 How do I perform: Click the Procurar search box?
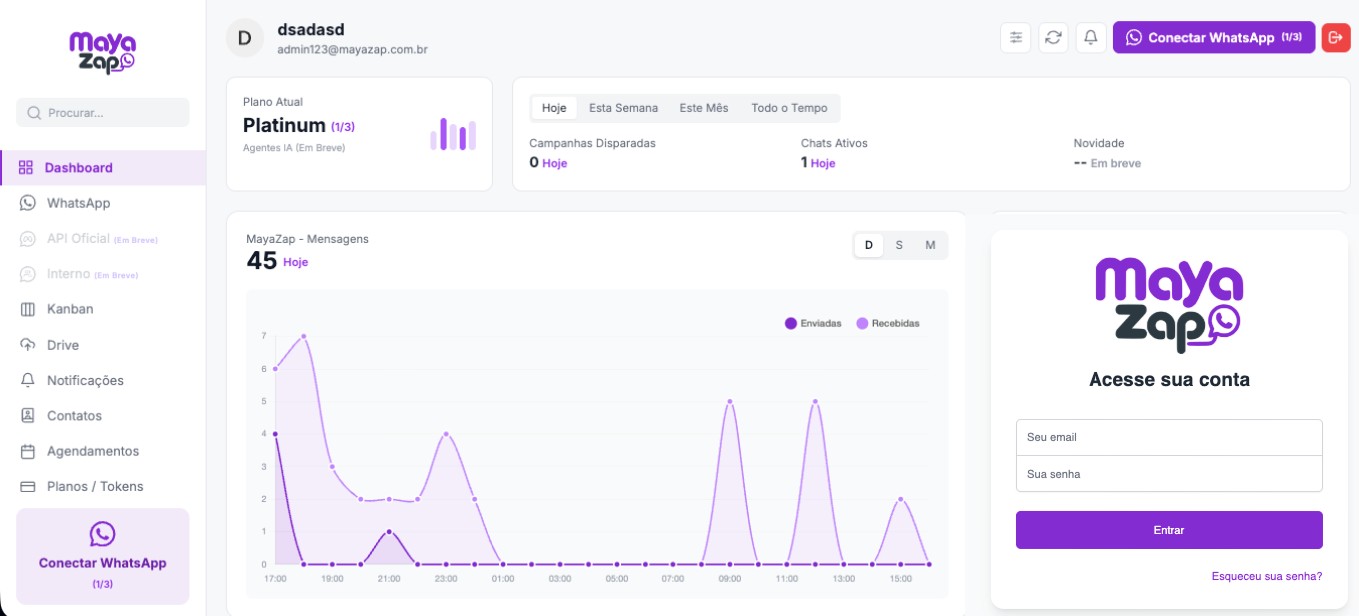pyautogui.click(x=103, y=113)
